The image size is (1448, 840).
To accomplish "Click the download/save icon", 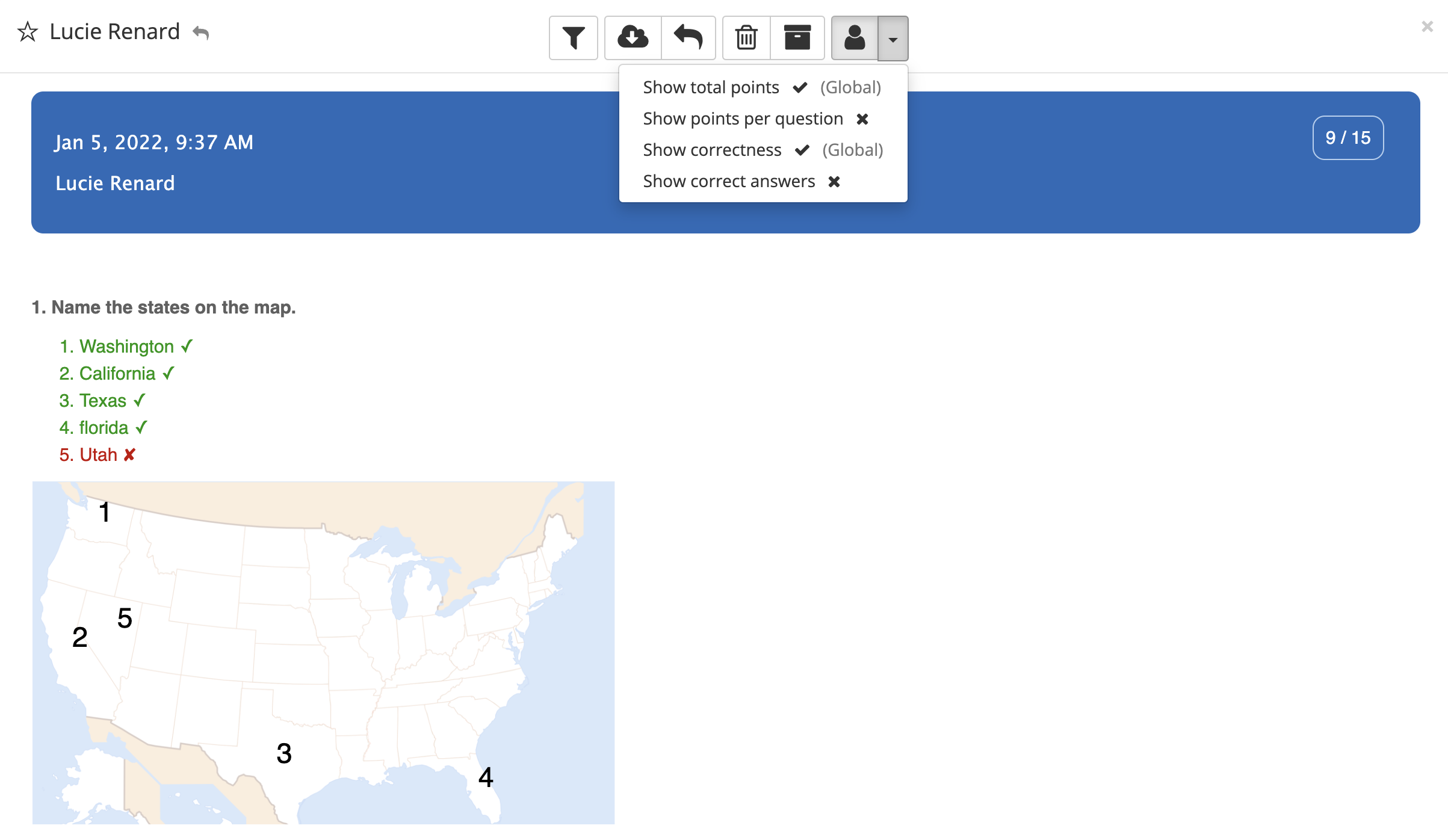I will (x=632, y=39).
